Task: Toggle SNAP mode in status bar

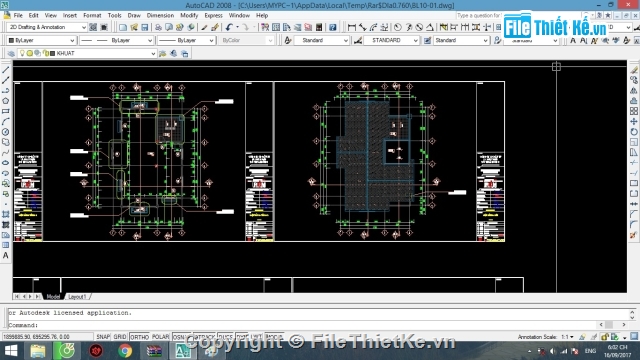Action: (x=103, y=337)
